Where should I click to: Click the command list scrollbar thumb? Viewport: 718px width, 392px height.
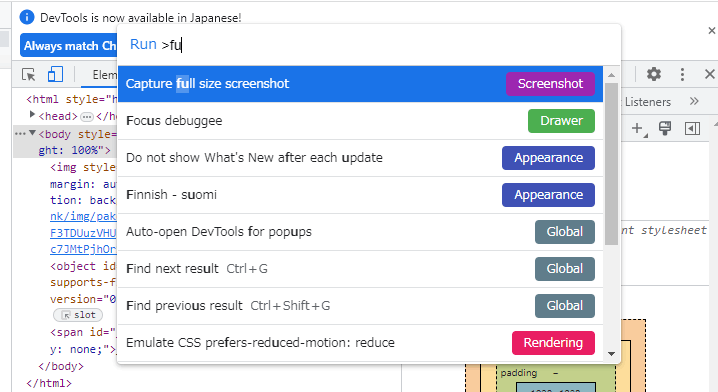pos(611,164)
